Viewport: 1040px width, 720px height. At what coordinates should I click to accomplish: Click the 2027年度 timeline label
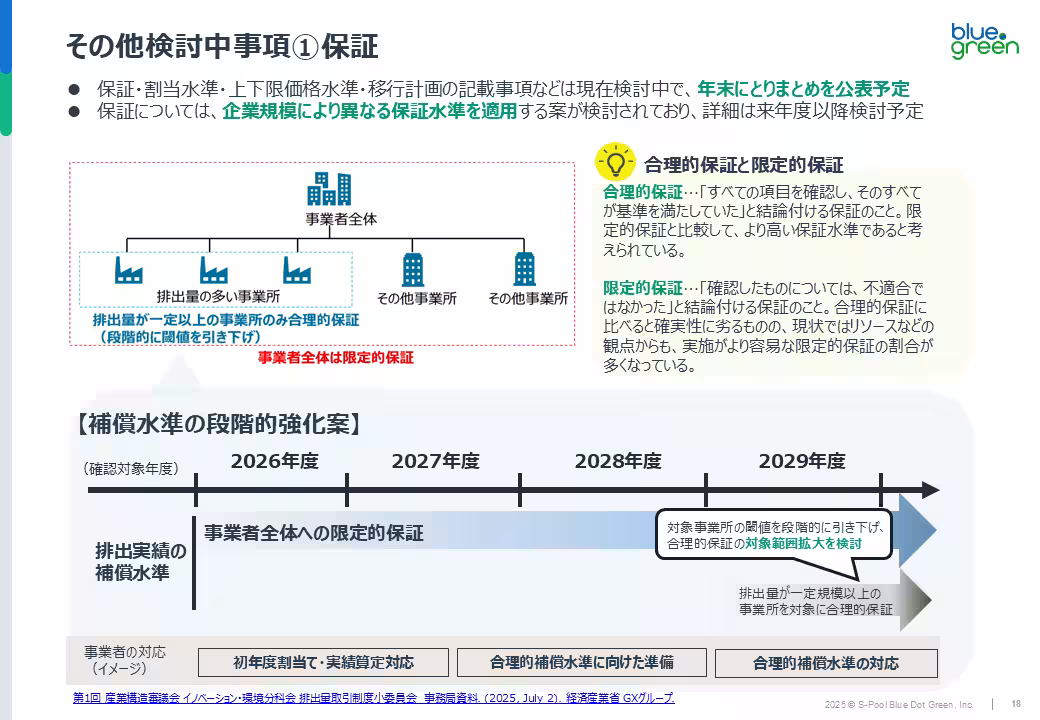(435, 461)
